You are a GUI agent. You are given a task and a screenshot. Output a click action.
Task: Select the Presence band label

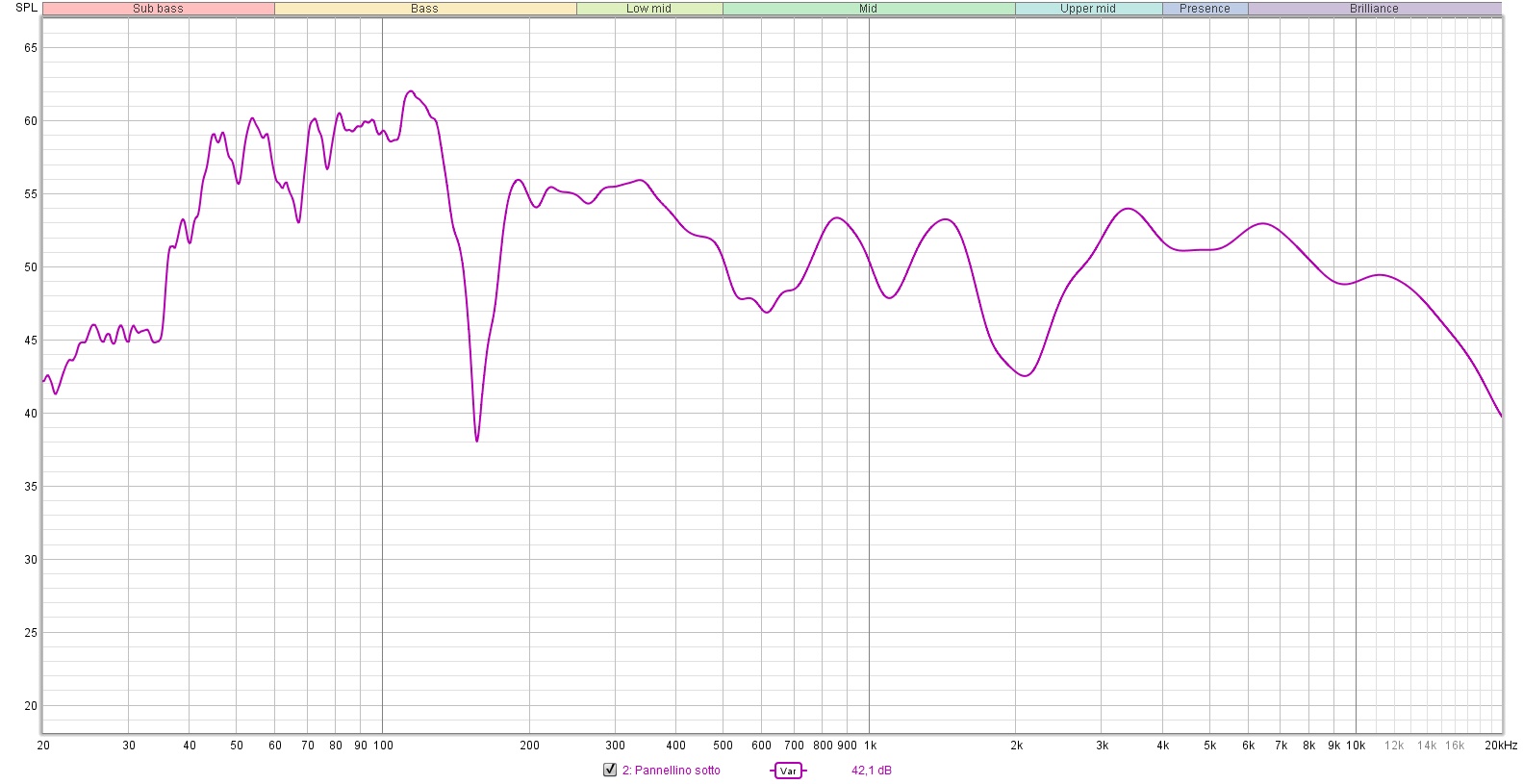[x=1205, y=9]
